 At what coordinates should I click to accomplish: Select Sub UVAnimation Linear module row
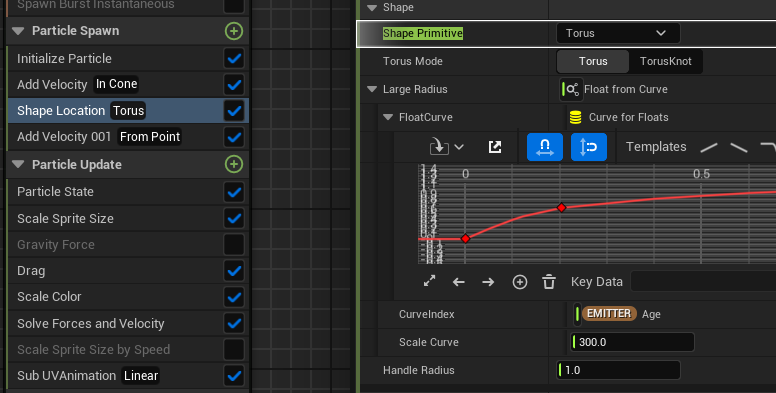[x=128, y=376]
